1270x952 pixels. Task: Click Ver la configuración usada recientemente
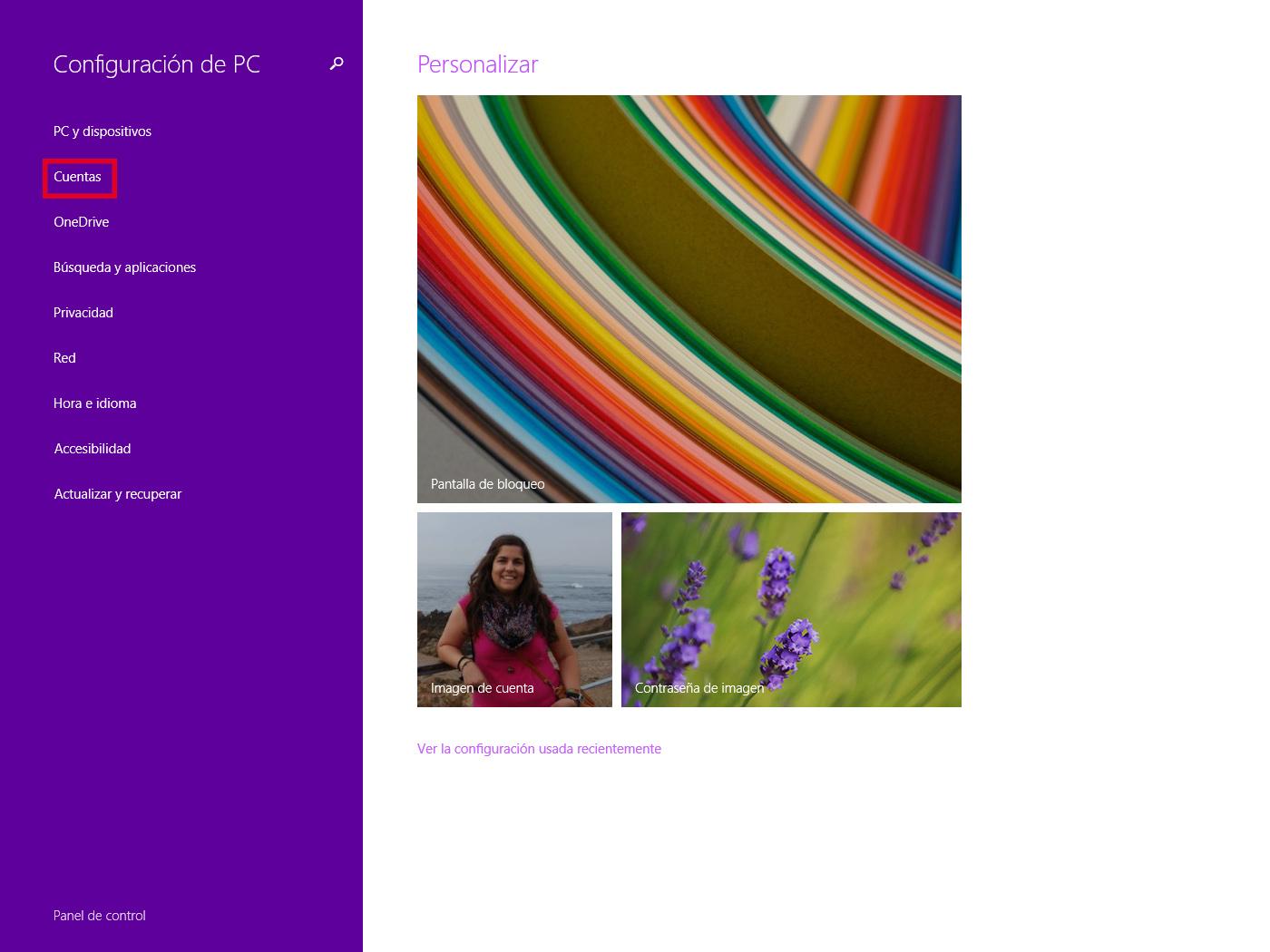point(539,749)
